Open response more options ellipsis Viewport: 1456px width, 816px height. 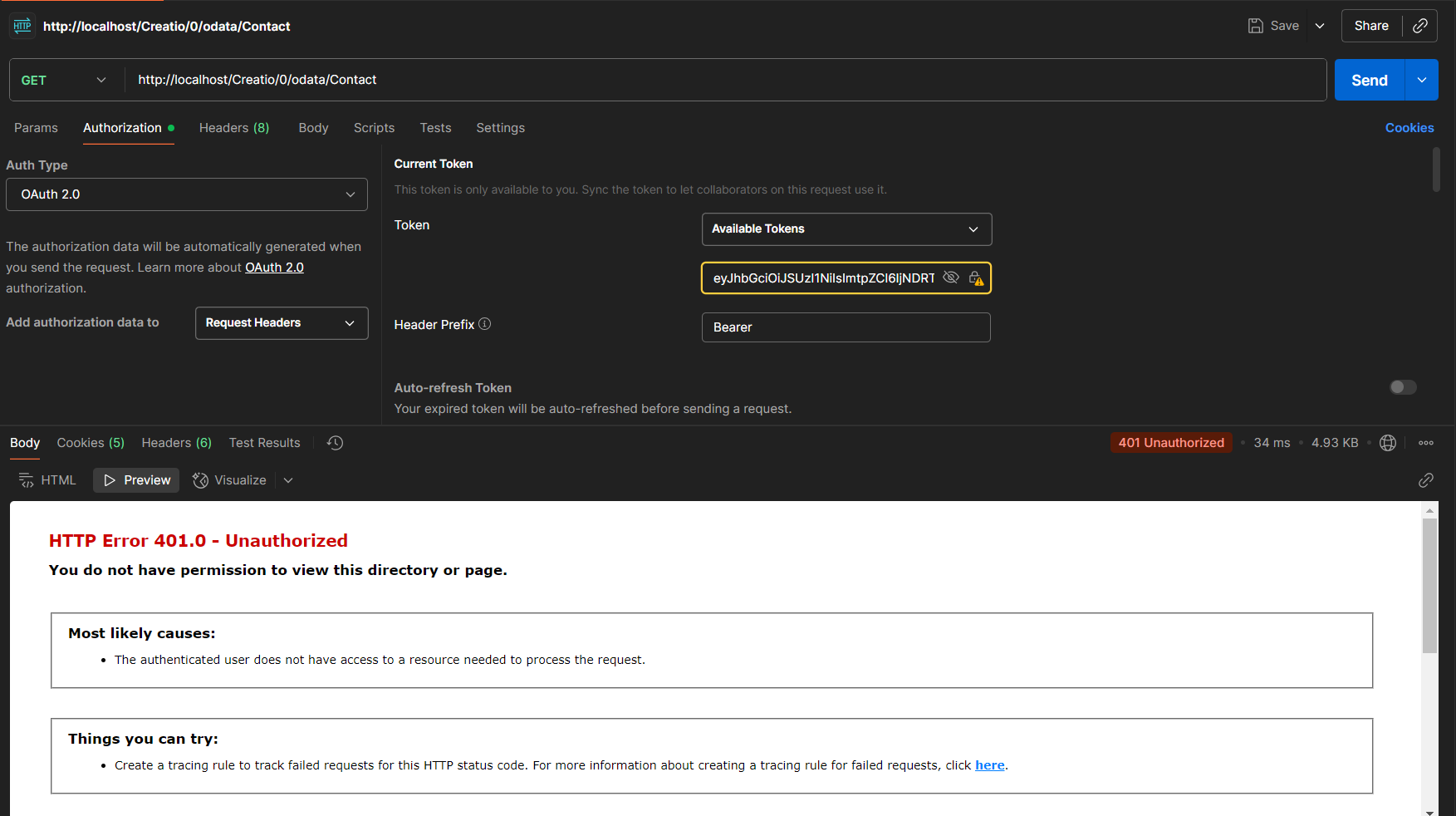1426,443
